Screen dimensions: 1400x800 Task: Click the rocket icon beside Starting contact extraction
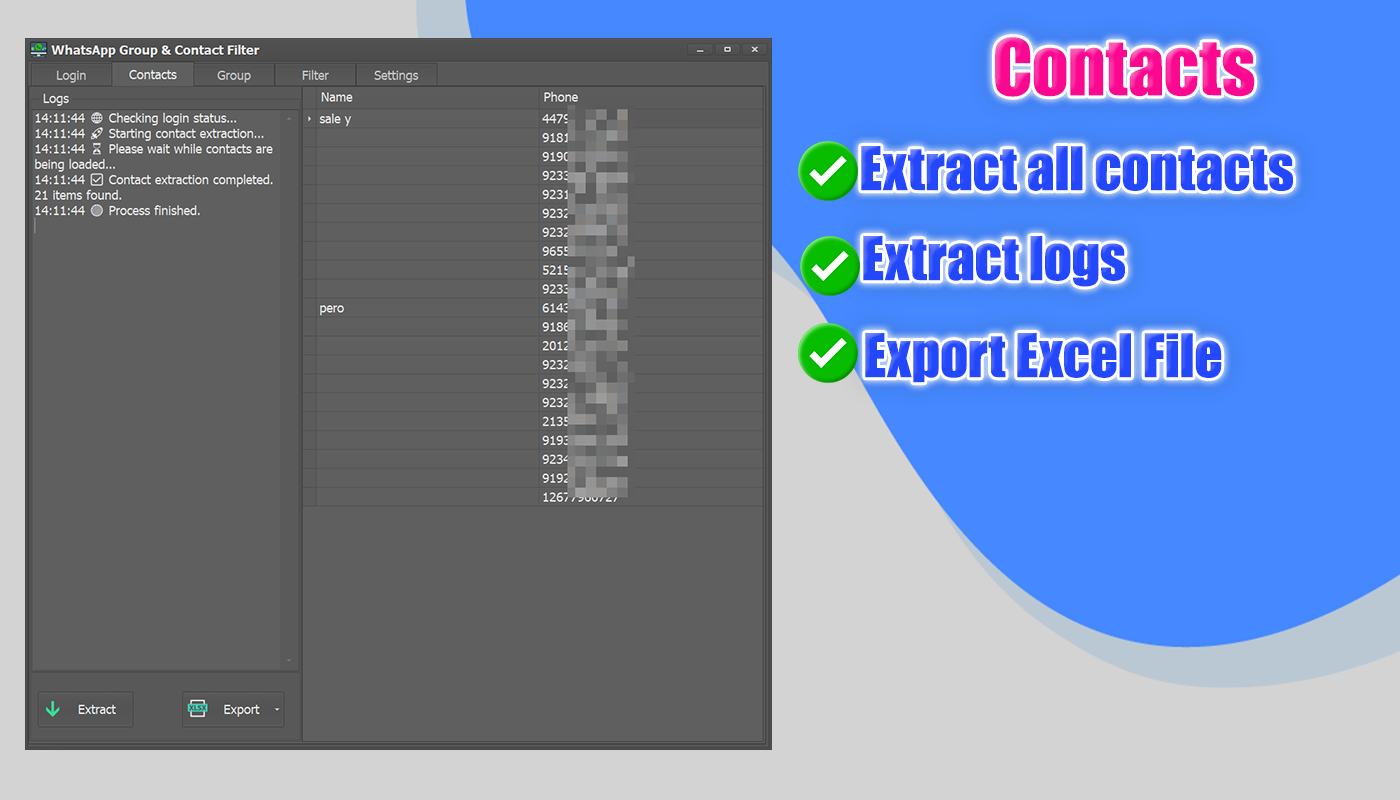coord(97,134)
